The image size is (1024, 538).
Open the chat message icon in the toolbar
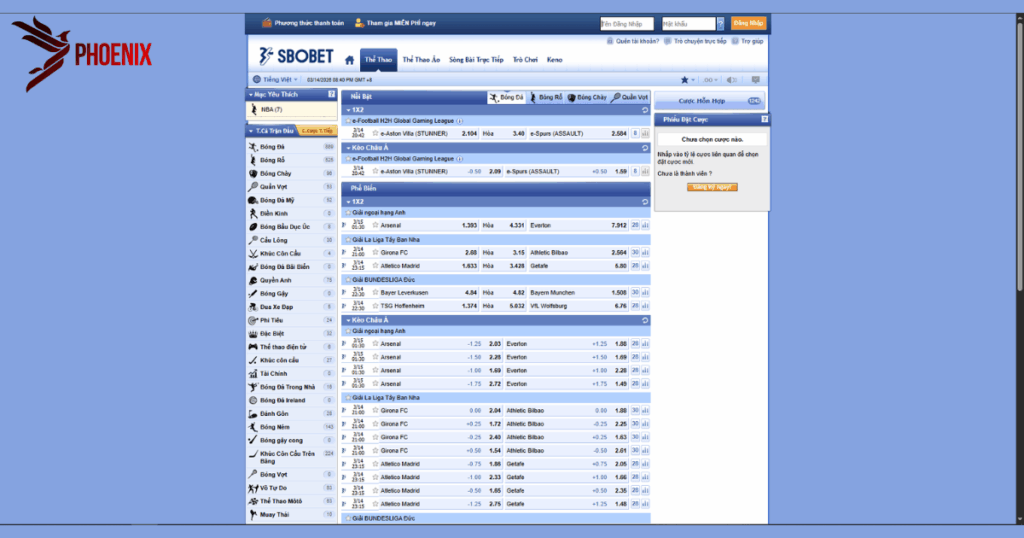point(756,80)
